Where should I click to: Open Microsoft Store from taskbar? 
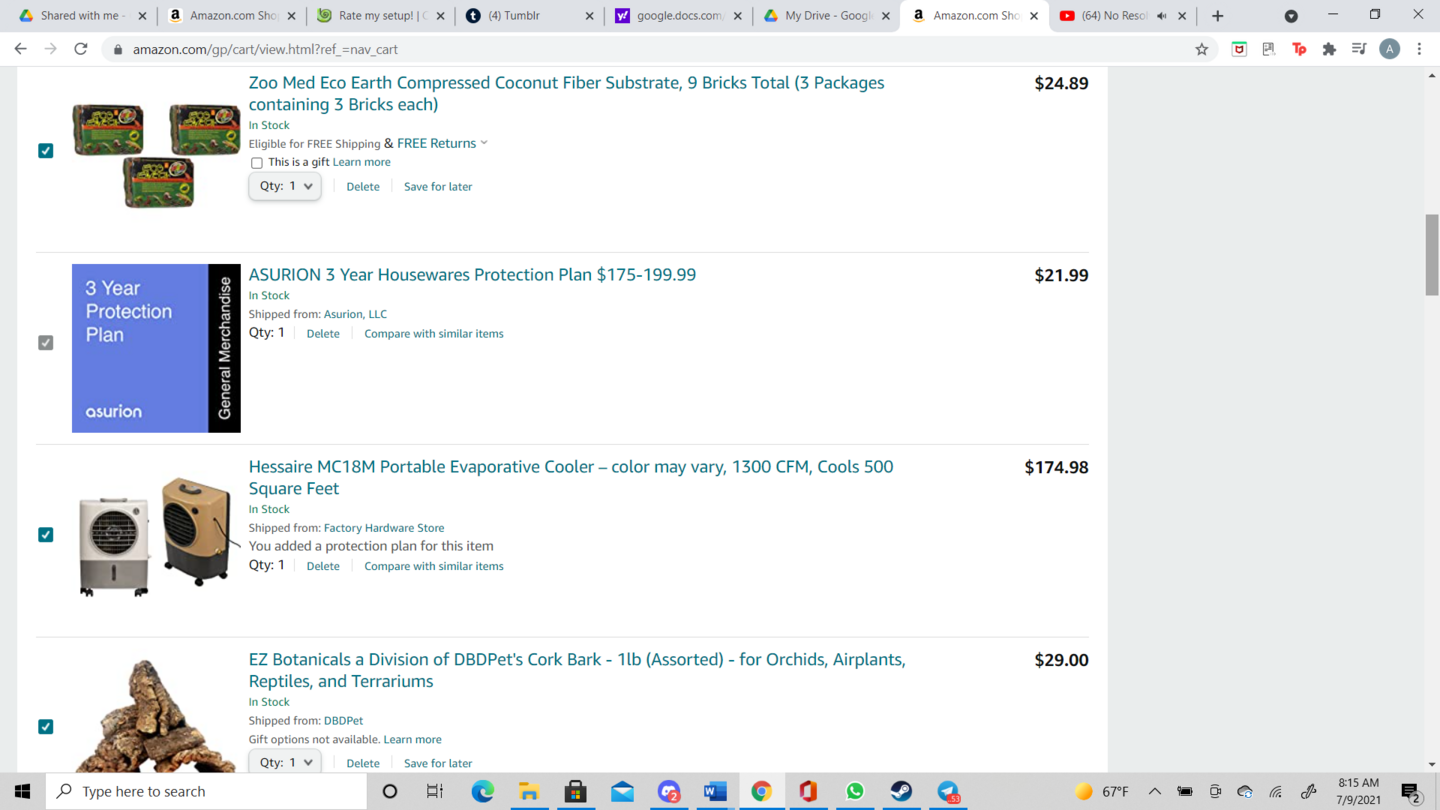[x=575, y=791]
